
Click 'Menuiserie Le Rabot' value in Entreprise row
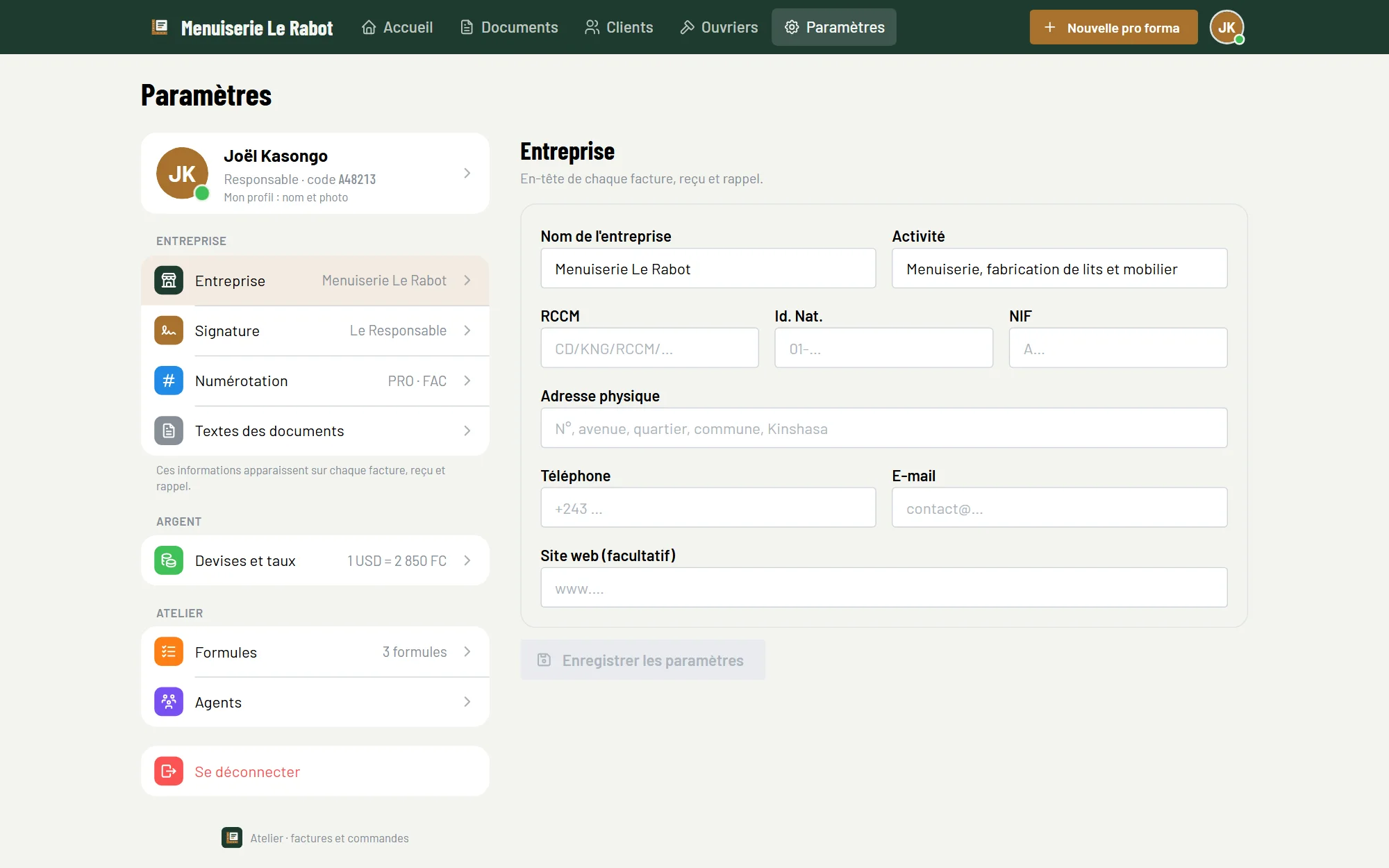[x=384, y=281]
